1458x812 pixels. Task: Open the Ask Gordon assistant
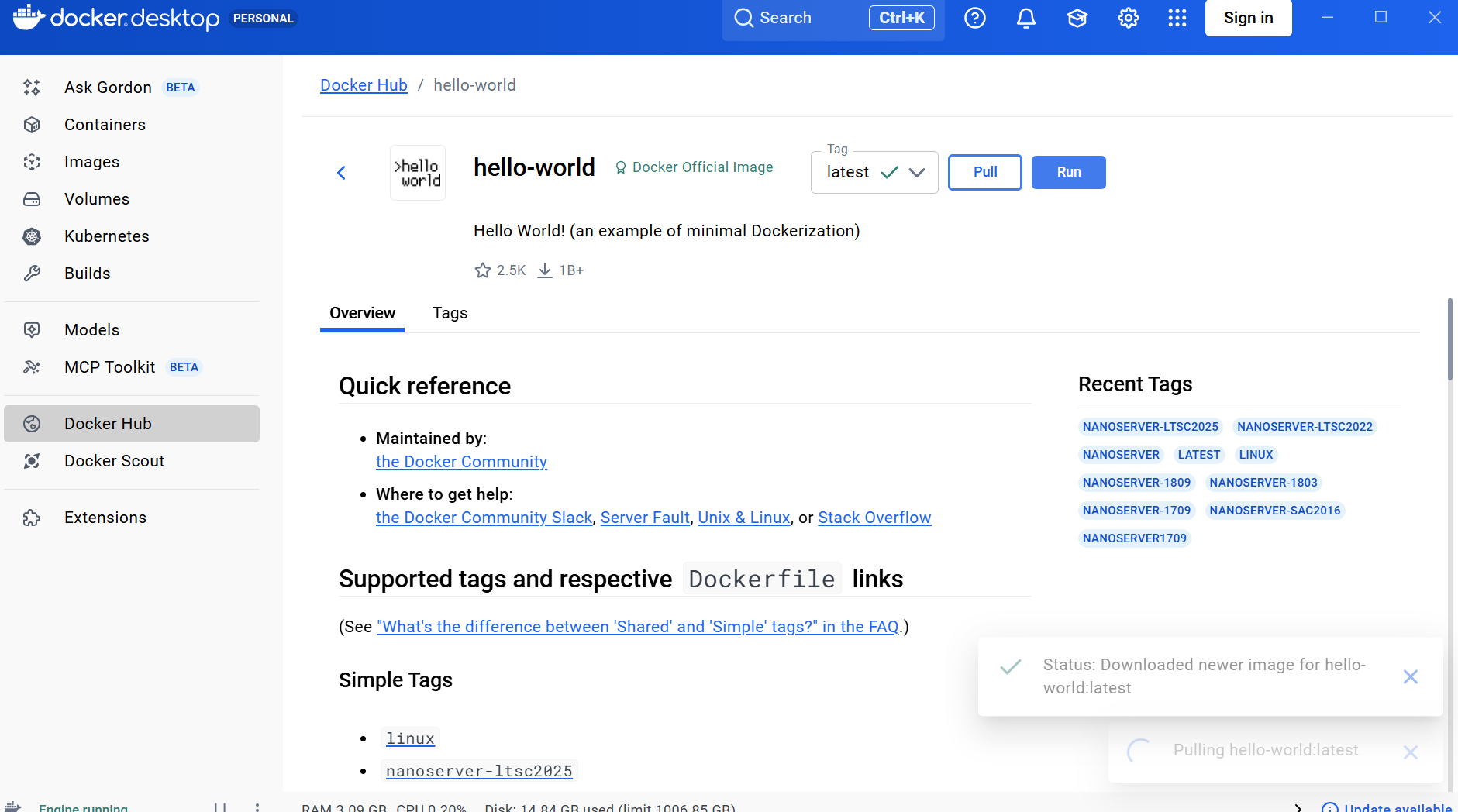[x=108, y=88]
